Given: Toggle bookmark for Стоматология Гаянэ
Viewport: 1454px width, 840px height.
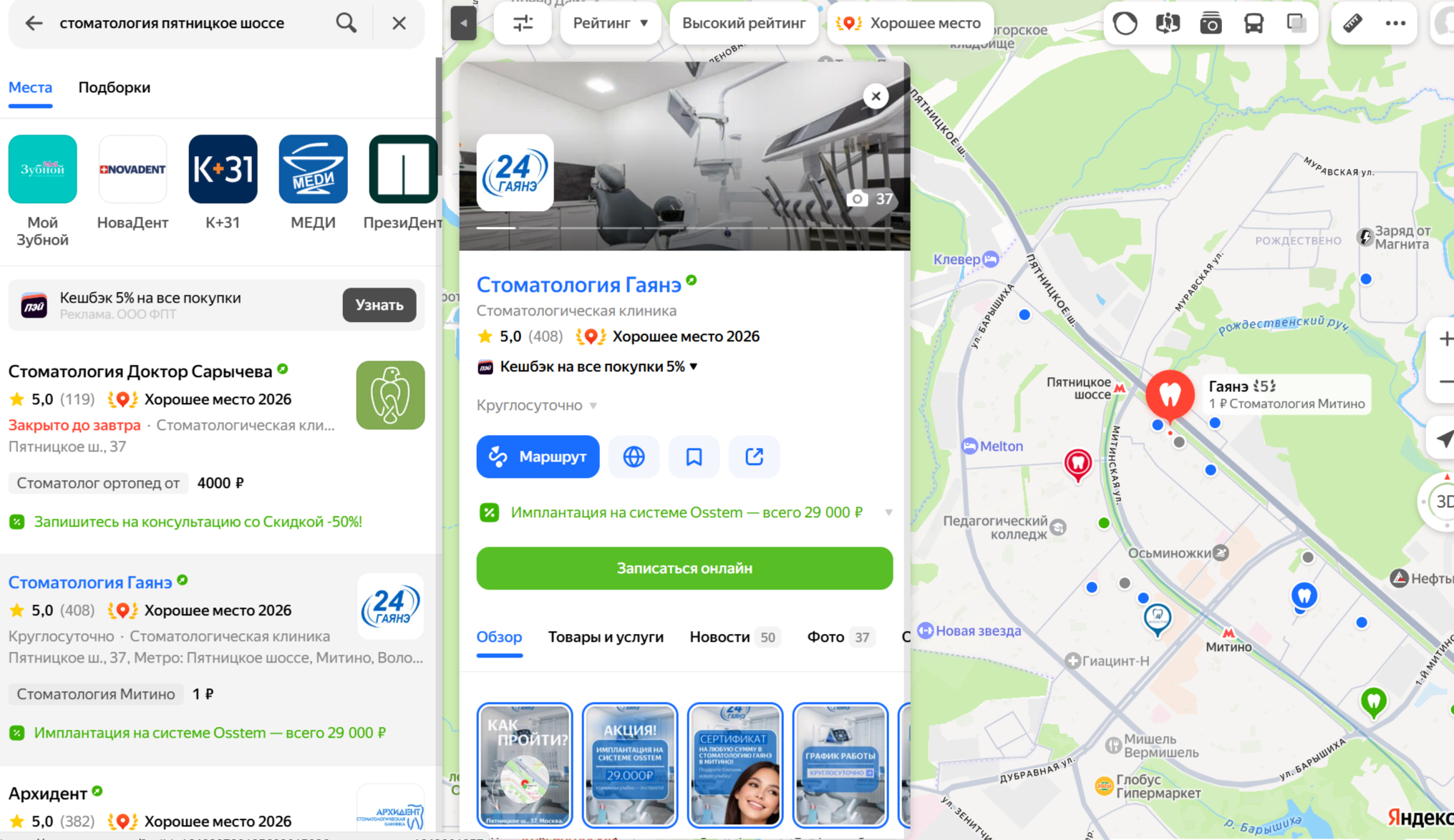Looking at the screenshot, I should coord(694,456).
